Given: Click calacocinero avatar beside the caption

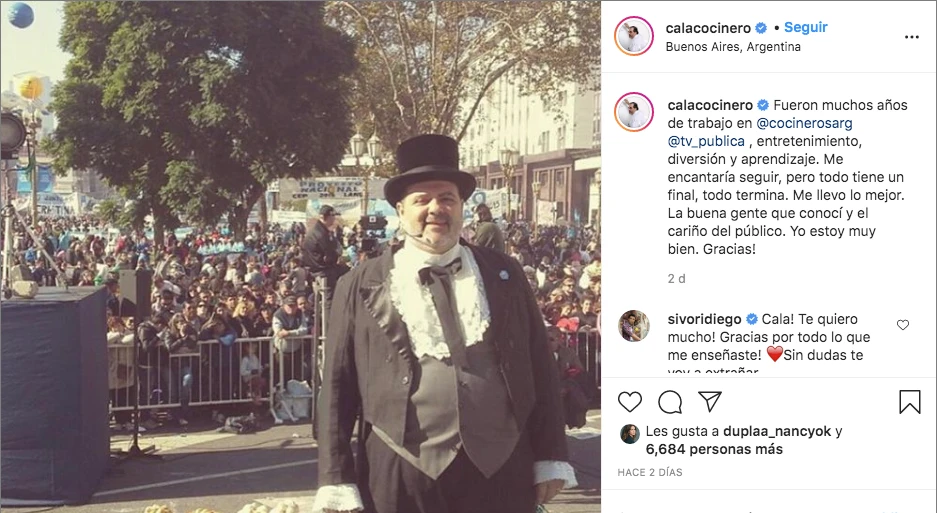Looking at the screenshot, I should (633, 112).
